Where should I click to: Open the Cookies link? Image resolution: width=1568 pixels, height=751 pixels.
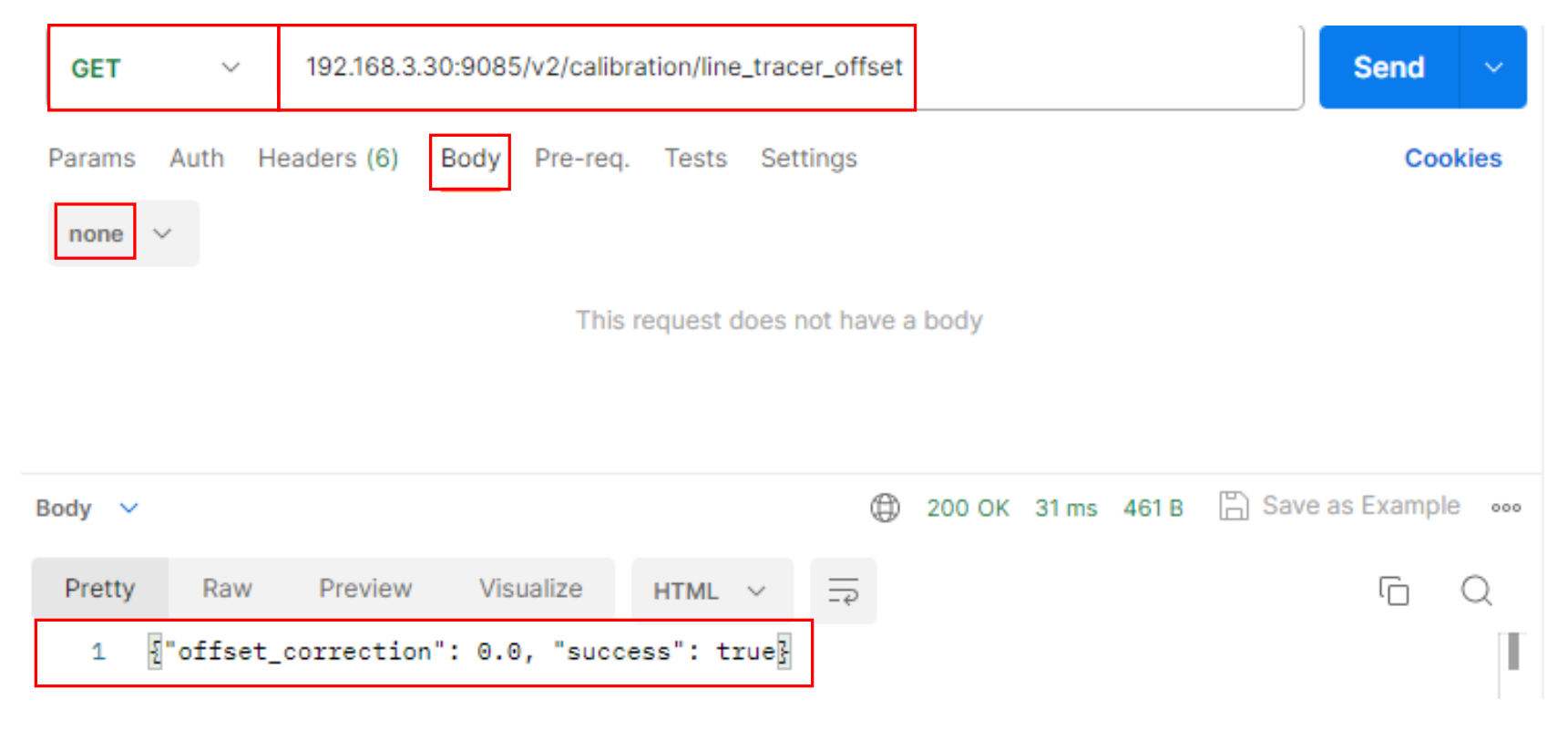(1452, 159)
